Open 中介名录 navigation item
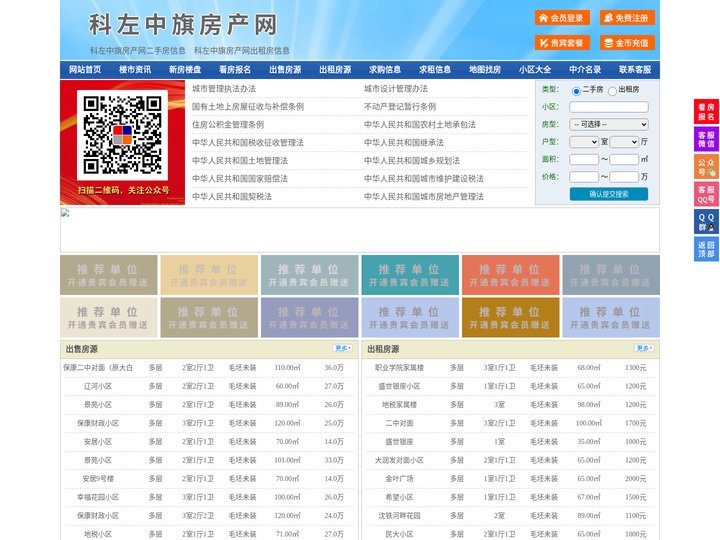Image resolution: width=720 pixels, height=540 pixels. 585,70
